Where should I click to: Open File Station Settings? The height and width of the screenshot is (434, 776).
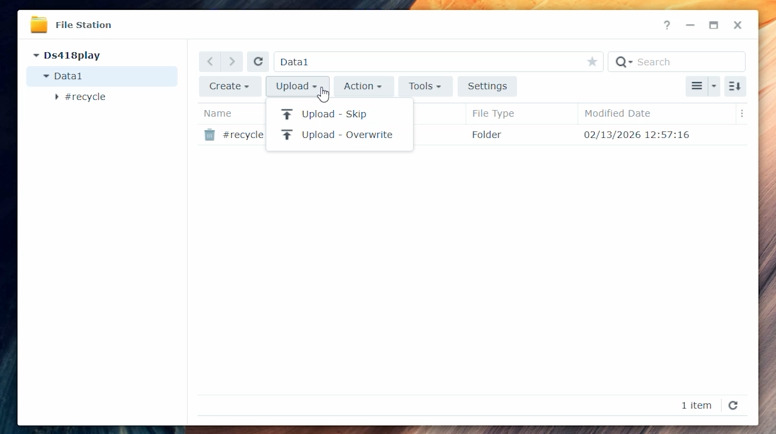click(487, 86)
